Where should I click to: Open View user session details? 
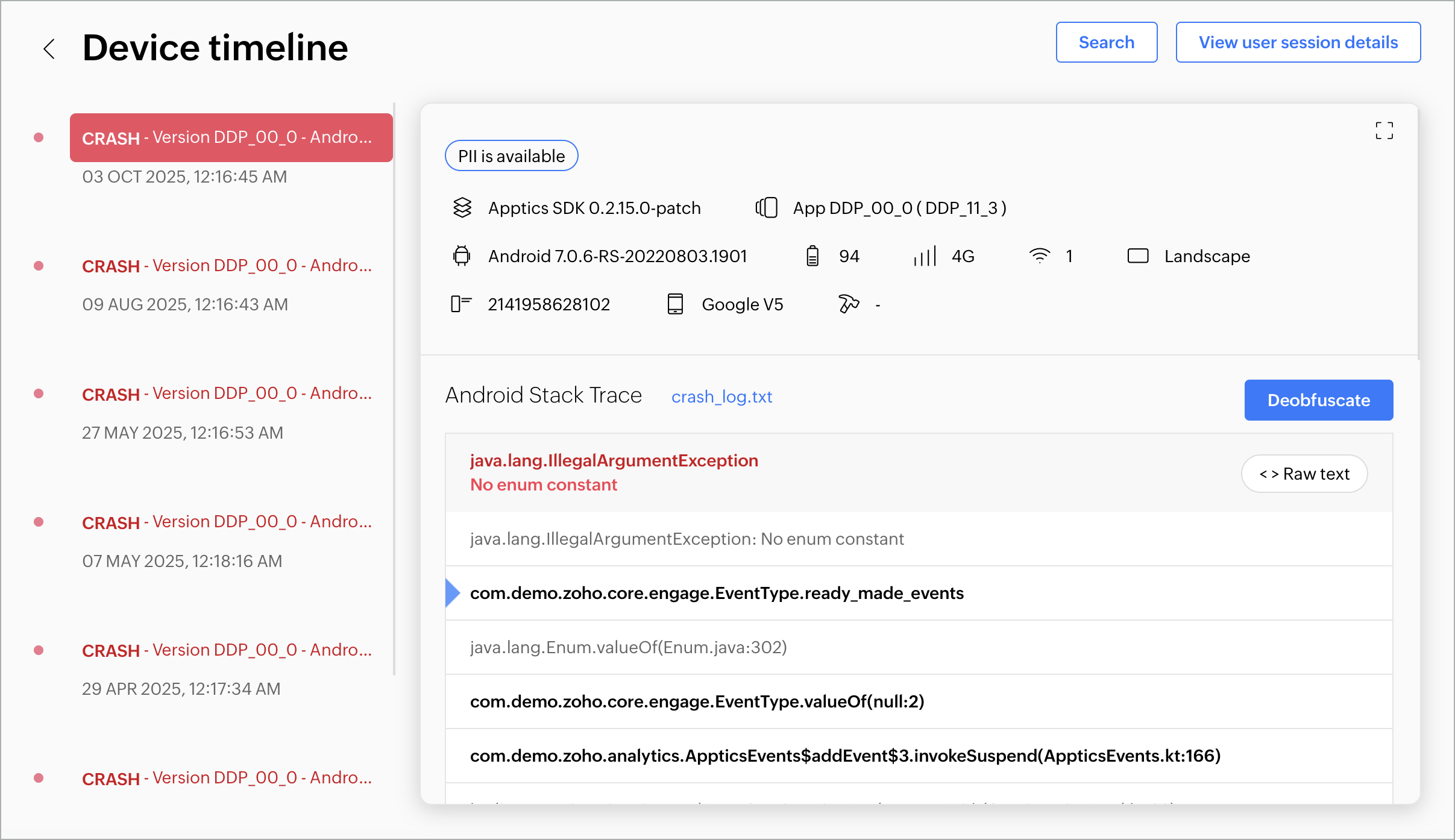pos(1298,42)
